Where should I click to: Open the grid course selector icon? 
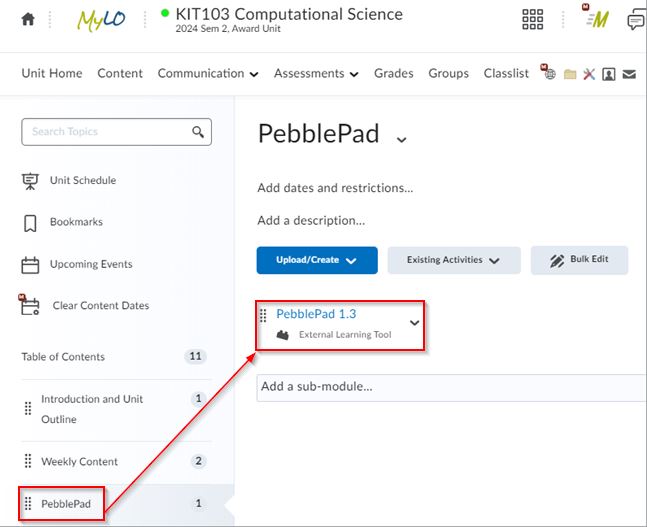(x=532, y=19)
